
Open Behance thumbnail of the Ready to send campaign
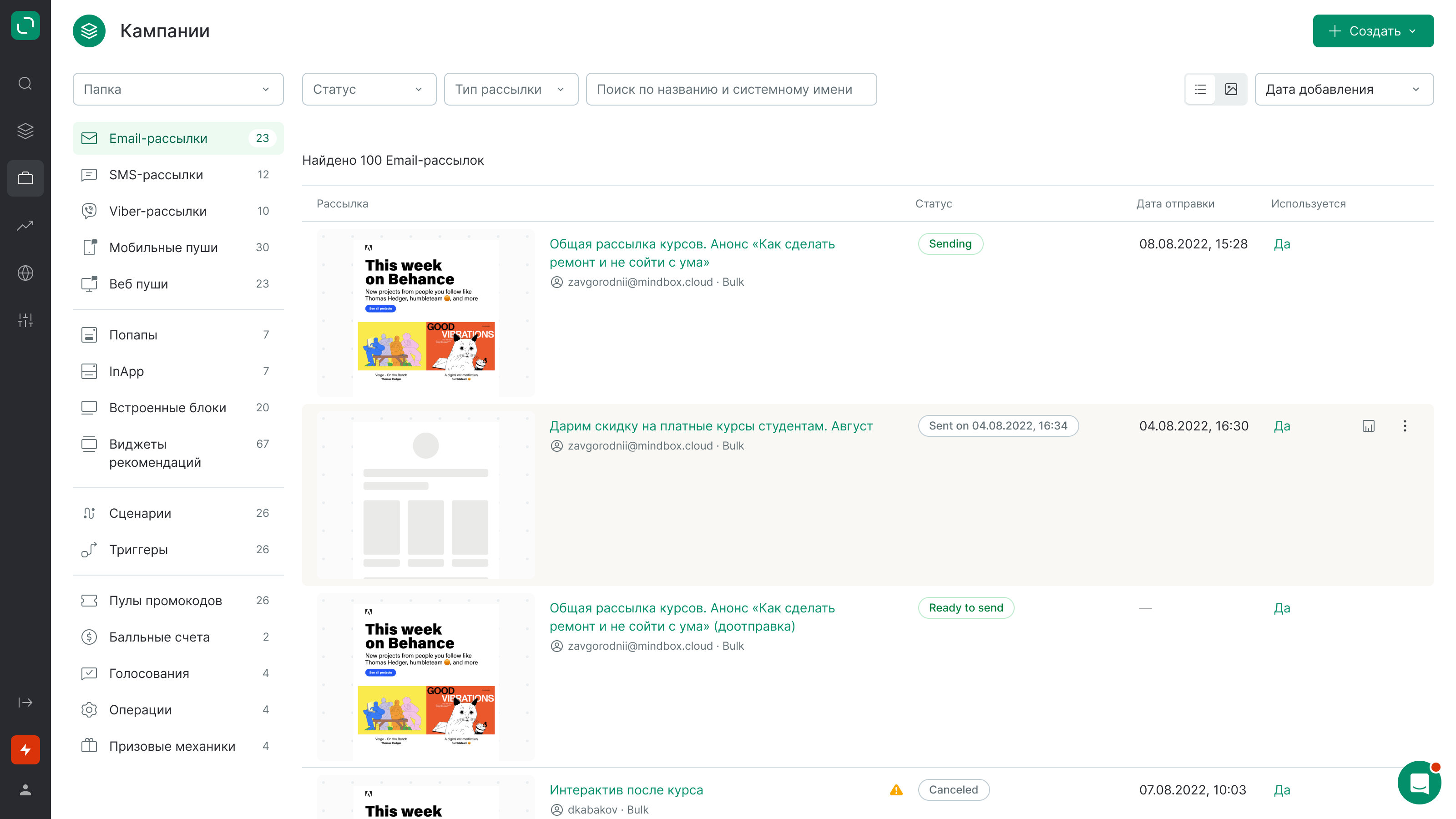[x=425, y=677]
